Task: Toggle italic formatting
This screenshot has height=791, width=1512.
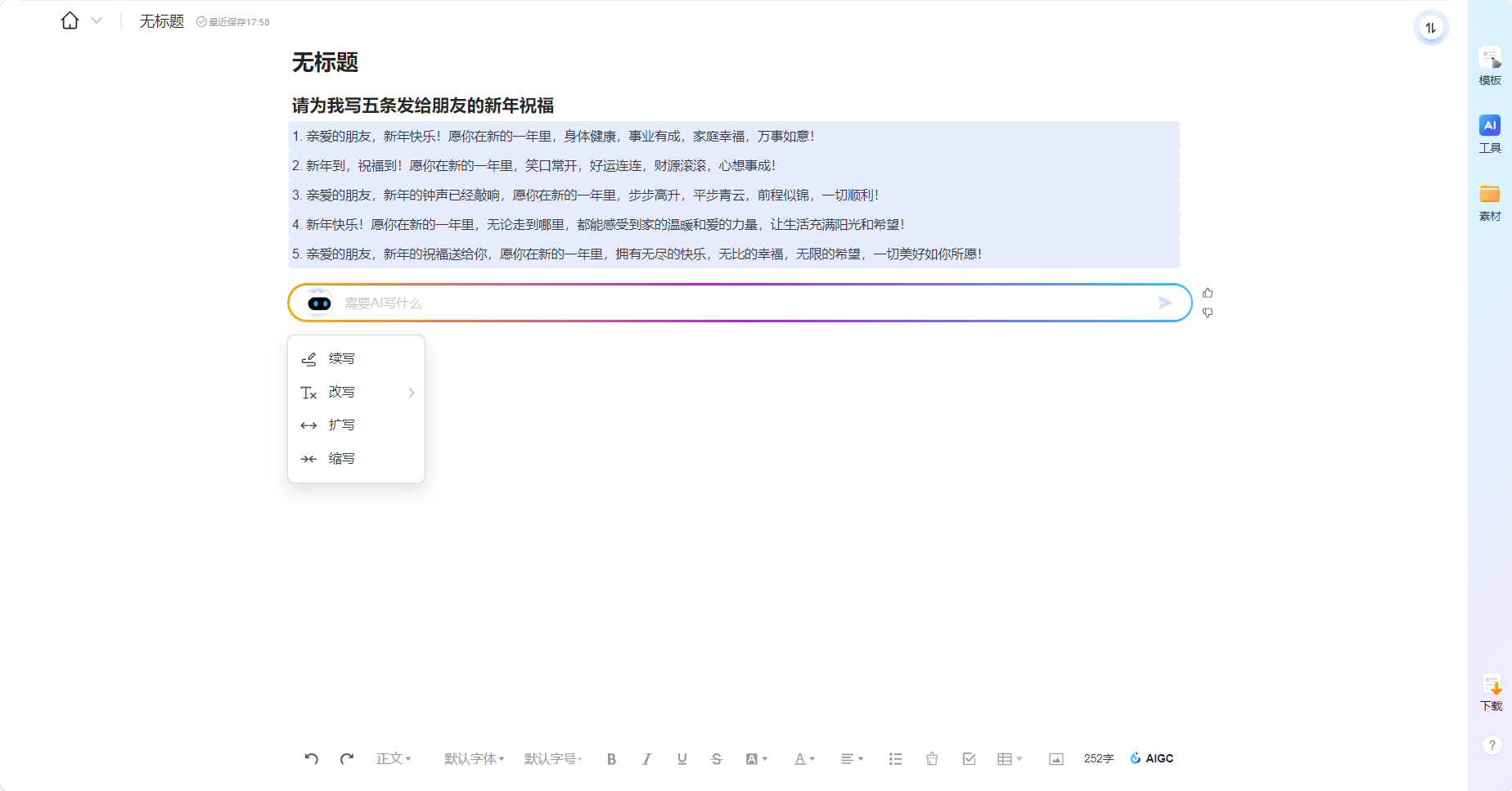Action: (x=646, y=759)
